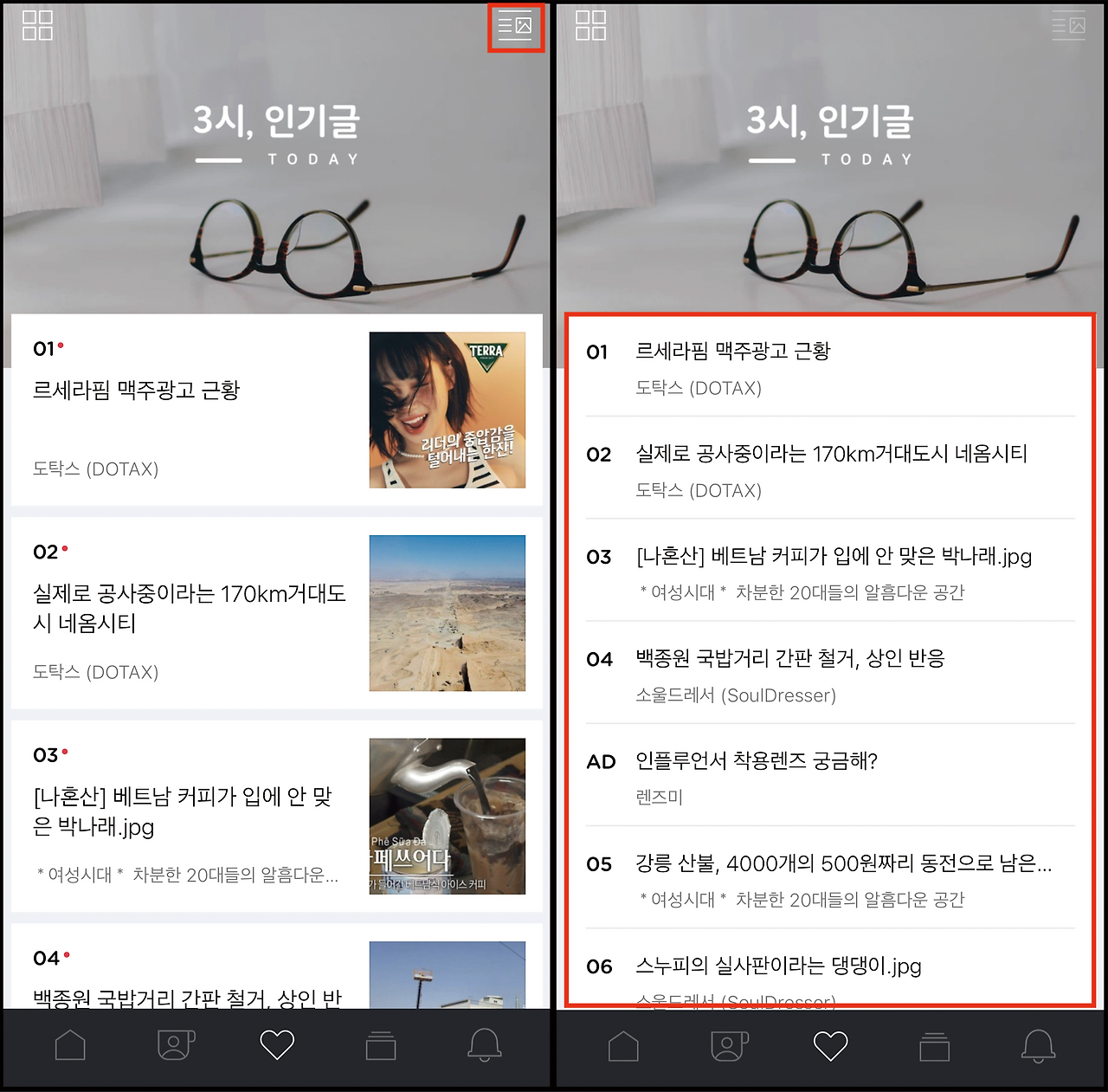Tap home icon in right screen bottom bar
The image size is (1108, 1092).
point(623,1045)
